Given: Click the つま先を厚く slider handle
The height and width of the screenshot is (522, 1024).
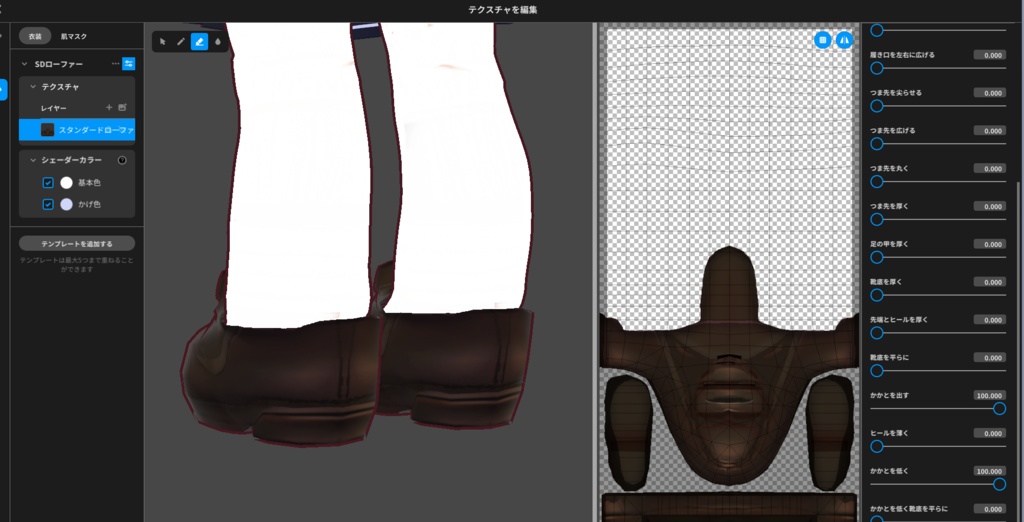Looking at the screenshot, I should (877, 220).
